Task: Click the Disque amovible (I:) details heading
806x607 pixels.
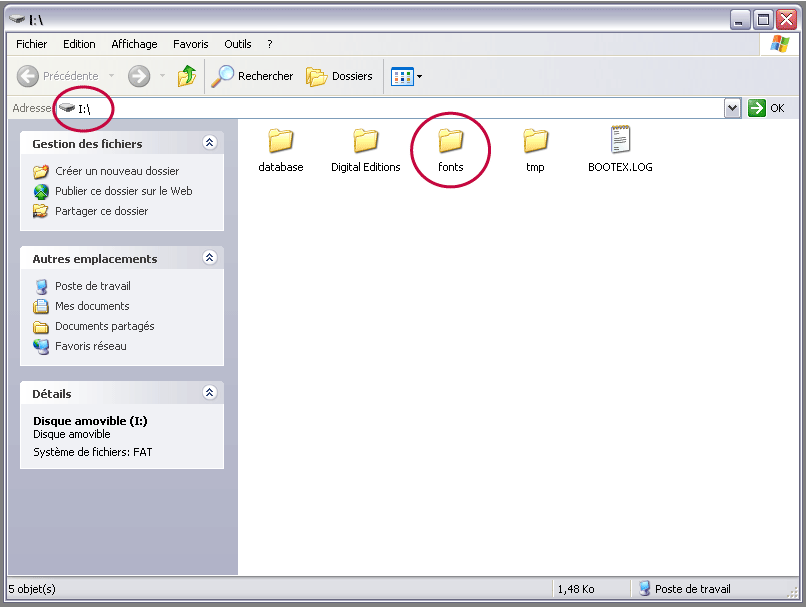Action: coord(90,421)
